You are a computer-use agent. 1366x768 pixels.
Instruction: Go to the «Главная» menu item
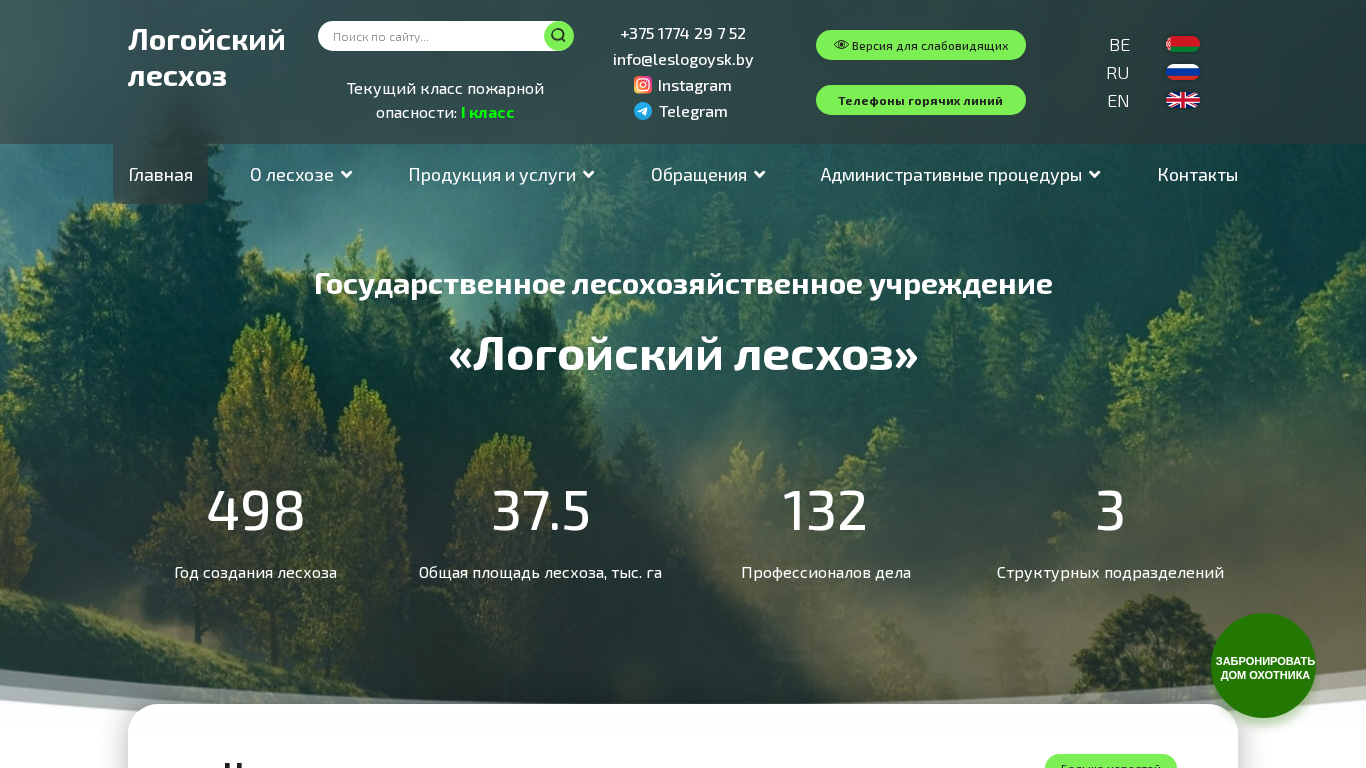tap(161, 175)
